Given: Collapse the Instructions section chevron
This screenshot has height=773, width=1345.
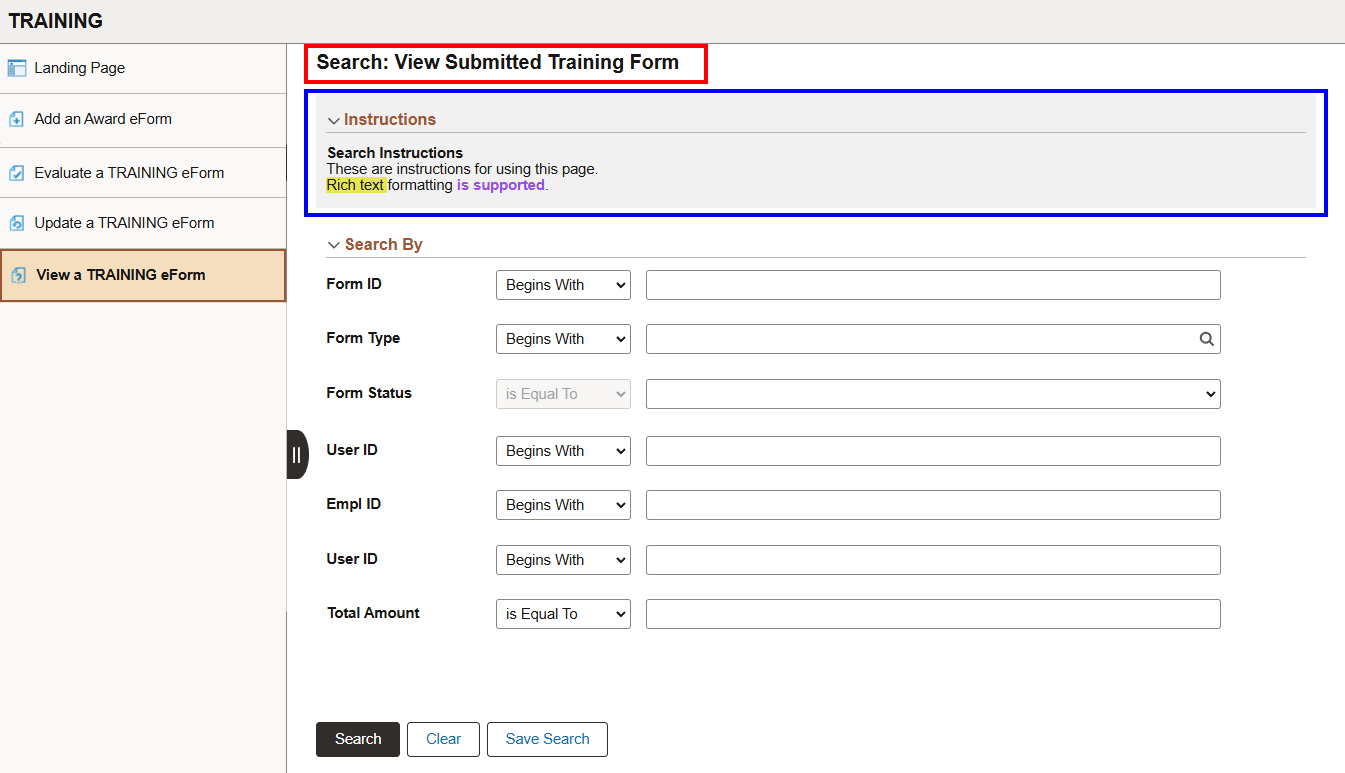Looking at the screenshot, I should (x=334, y=120).
